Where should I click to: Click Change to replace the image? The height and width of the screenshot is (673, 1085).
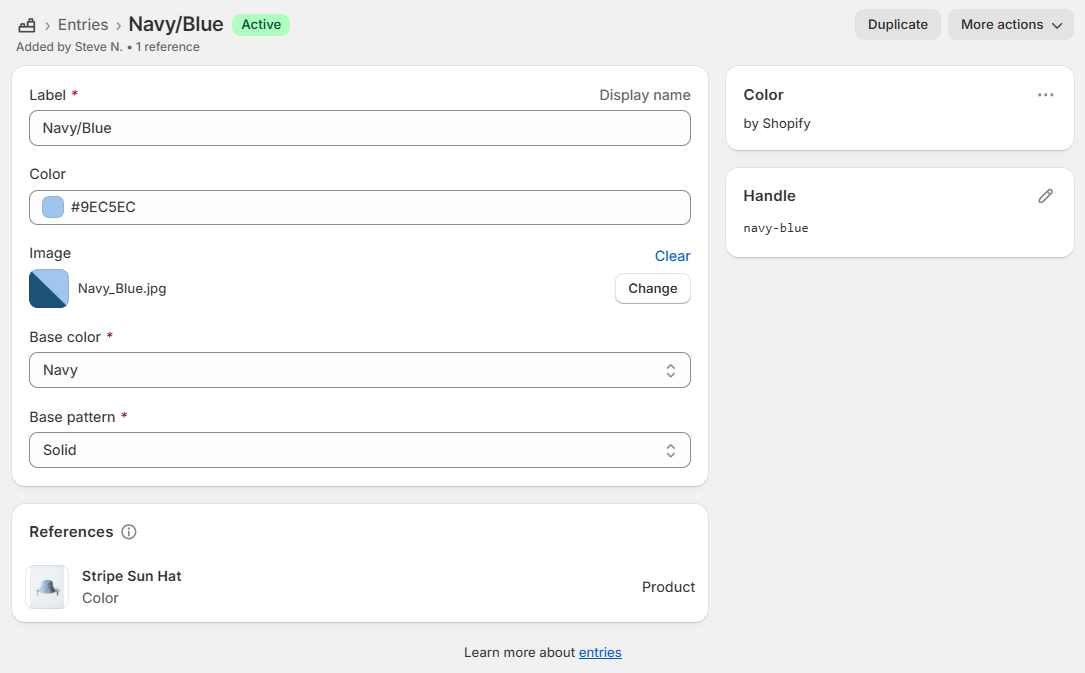(652, 289)
